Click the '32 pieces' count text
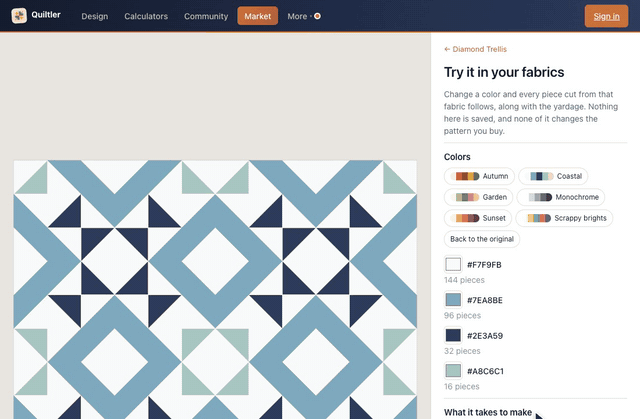 click(x=462, y=351)
